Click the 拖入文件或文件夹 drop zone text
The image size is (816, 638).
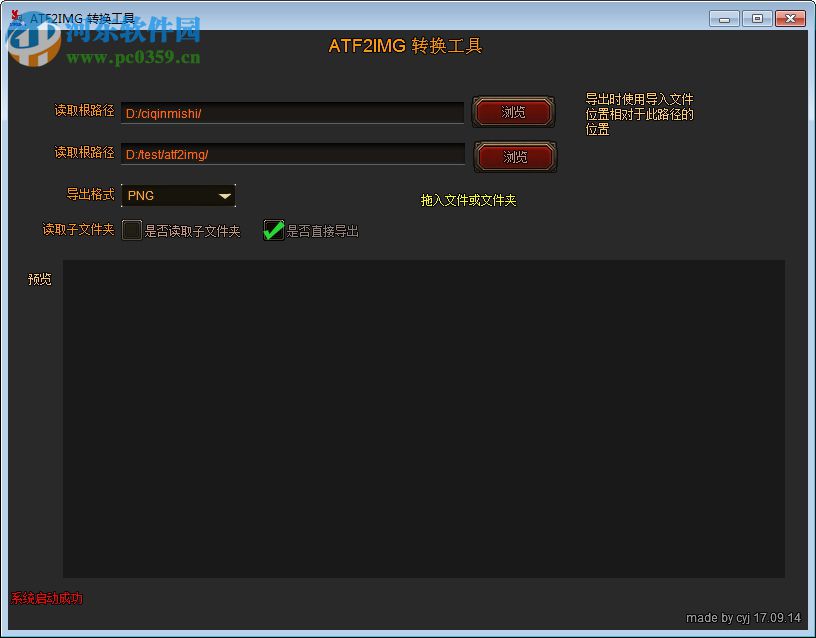[x=467, y=200]
